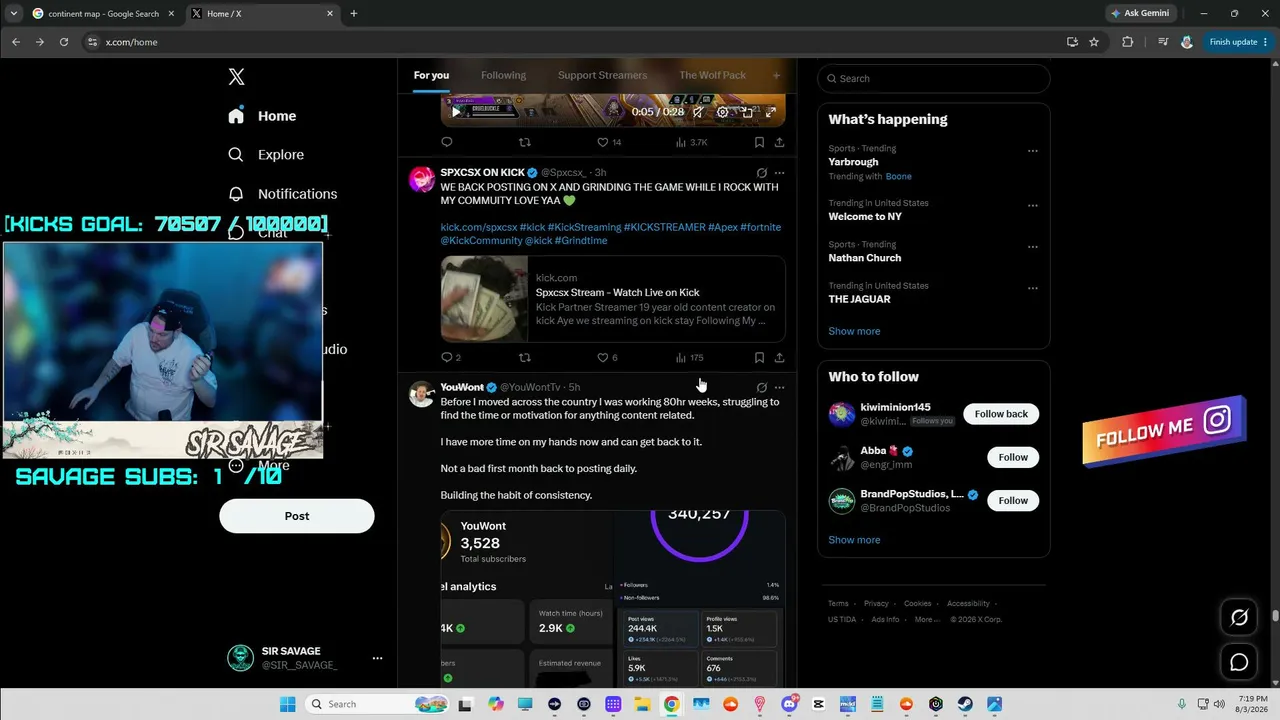This screenshot has width=1280, height=720.
Task: Open Grok actions on SPXCSX post
Action: 762,173
